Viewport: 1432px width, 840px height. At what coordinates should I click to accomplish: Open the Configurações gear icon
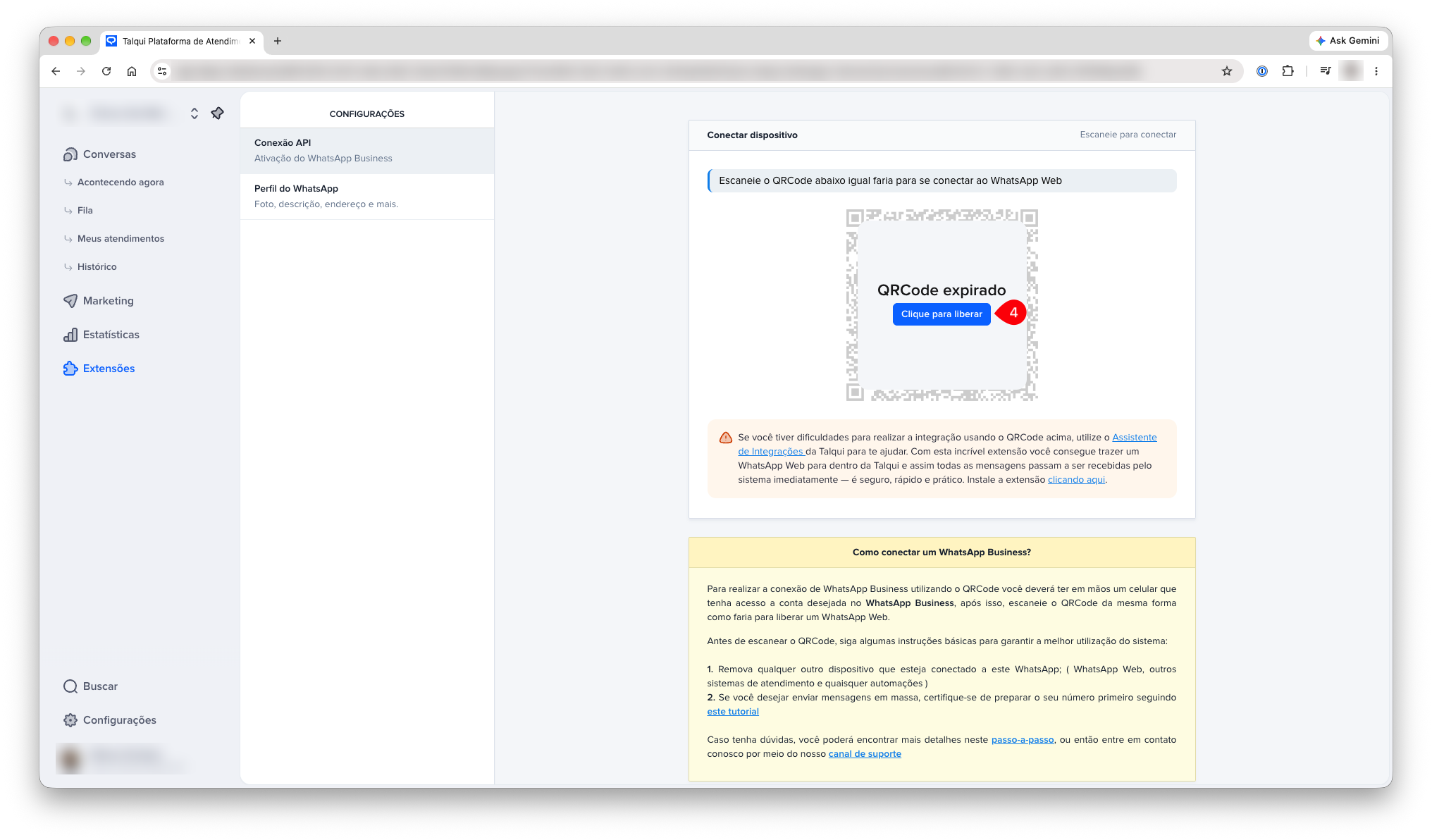point(70,720)
